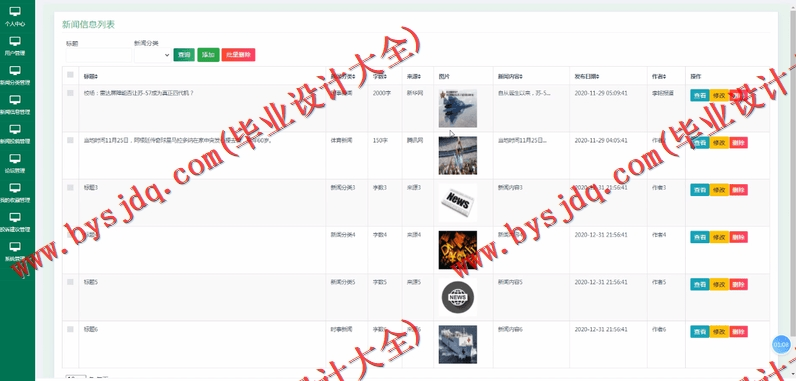Sort table by 标题 column header

pyautogui.click(x=90, y=76)
